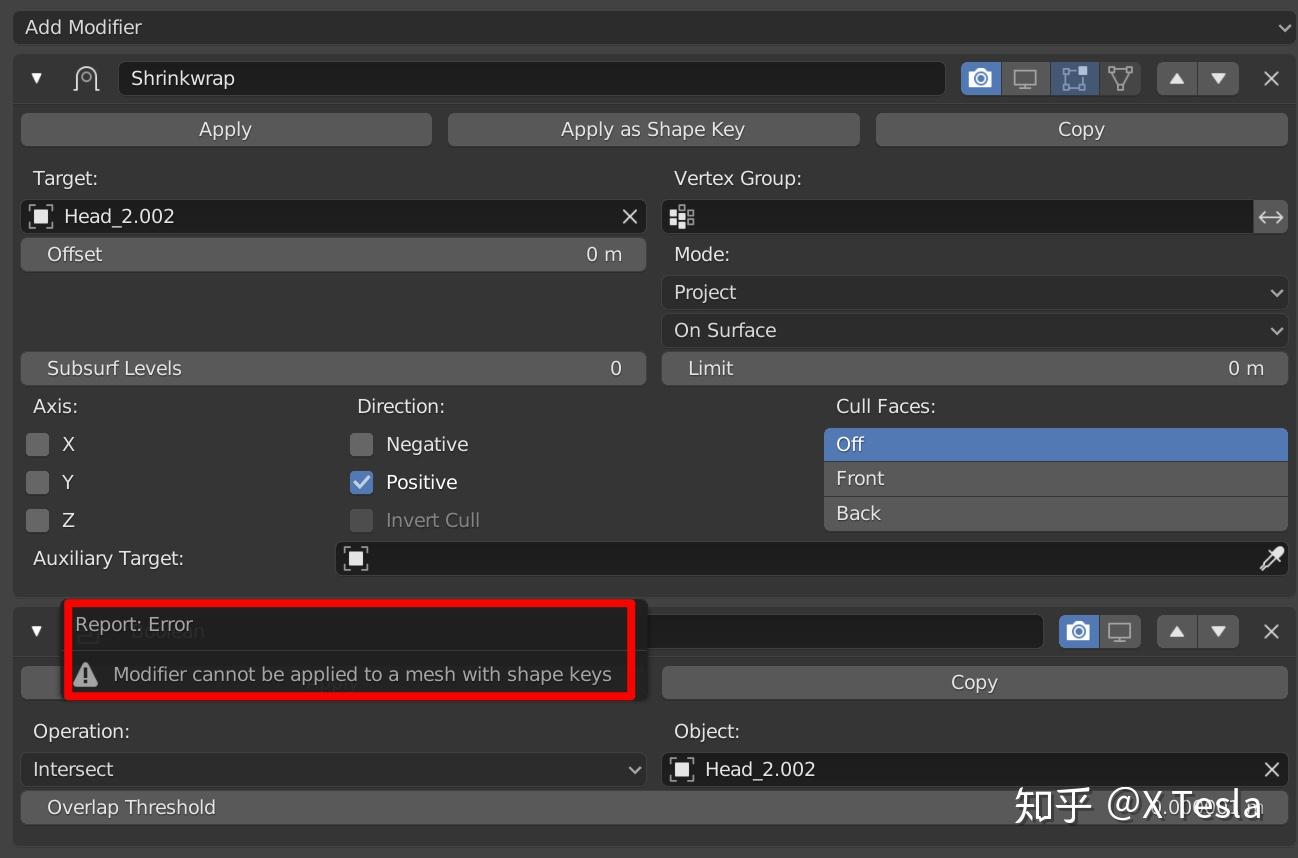Click the vertex group icon in Vertex Group field
Image resolution: width=1298 pixels, height=858 pixels.
click(681, 216)
